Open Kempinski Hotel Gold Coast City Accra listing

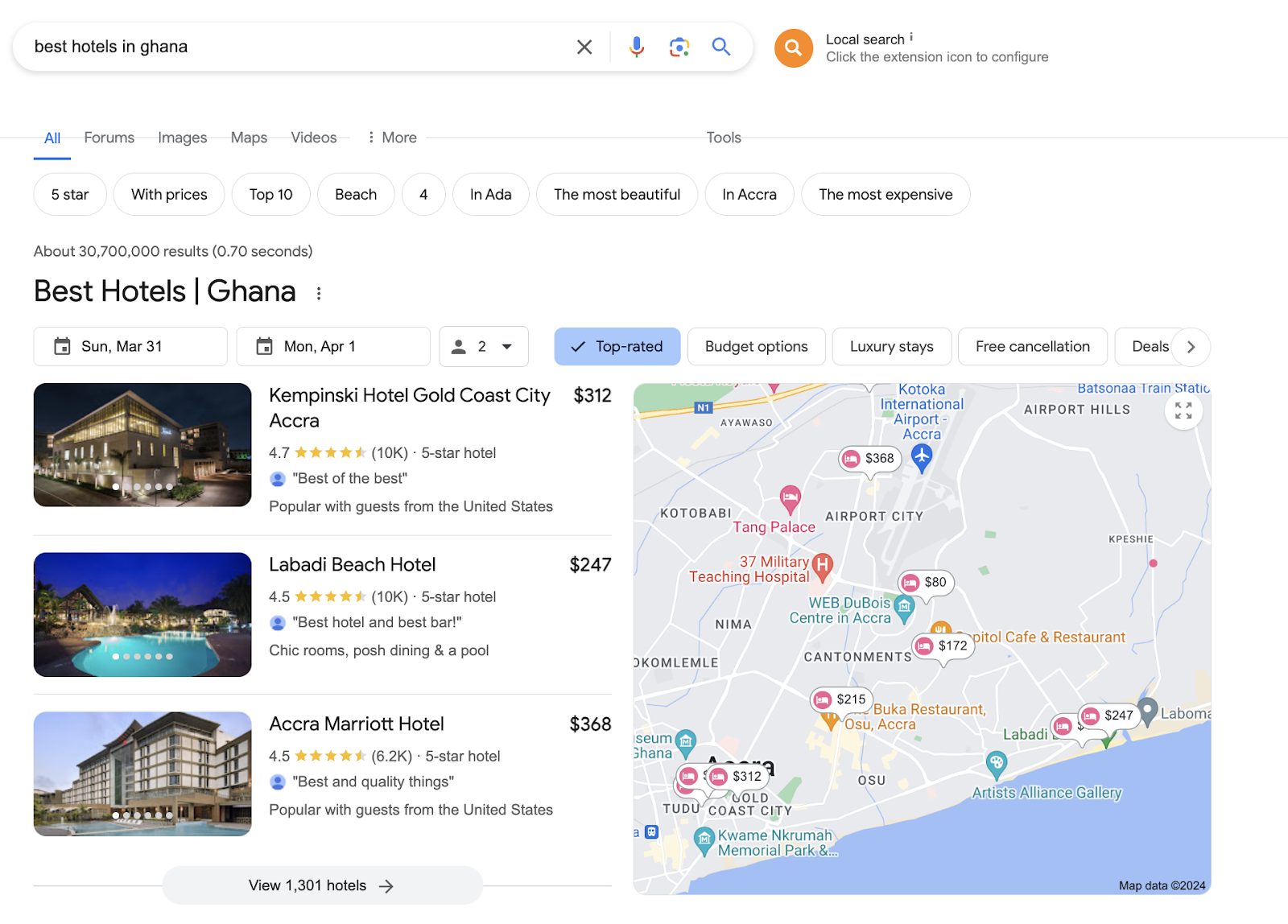tap(409, 408)
